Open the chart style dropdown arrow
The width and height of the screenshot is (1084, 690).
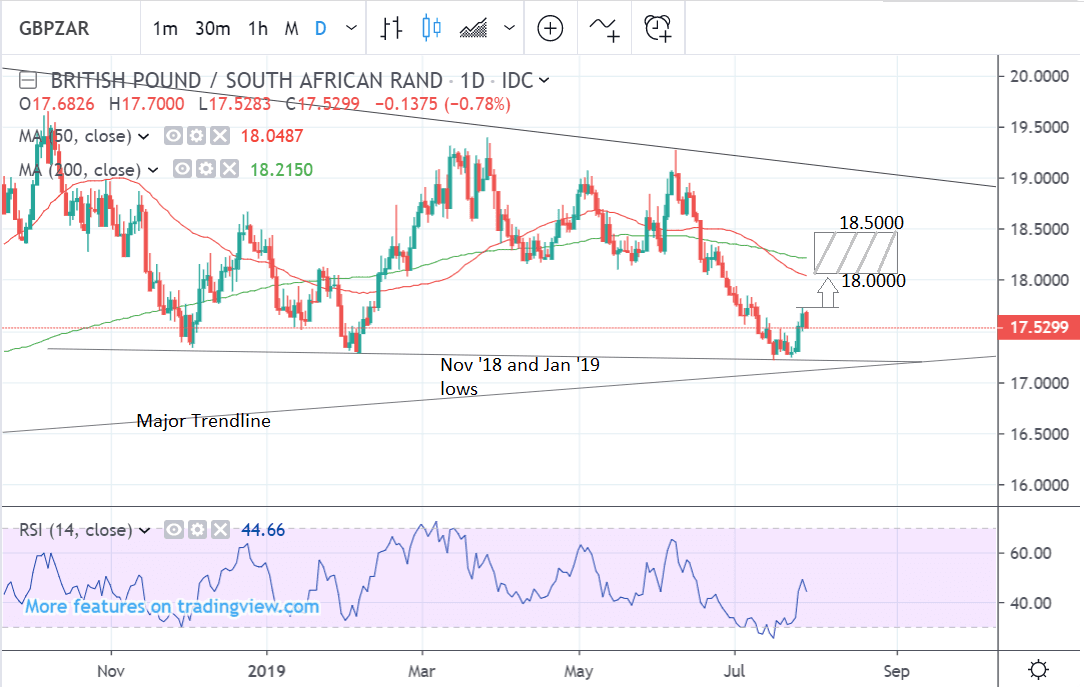pos(511,29)
